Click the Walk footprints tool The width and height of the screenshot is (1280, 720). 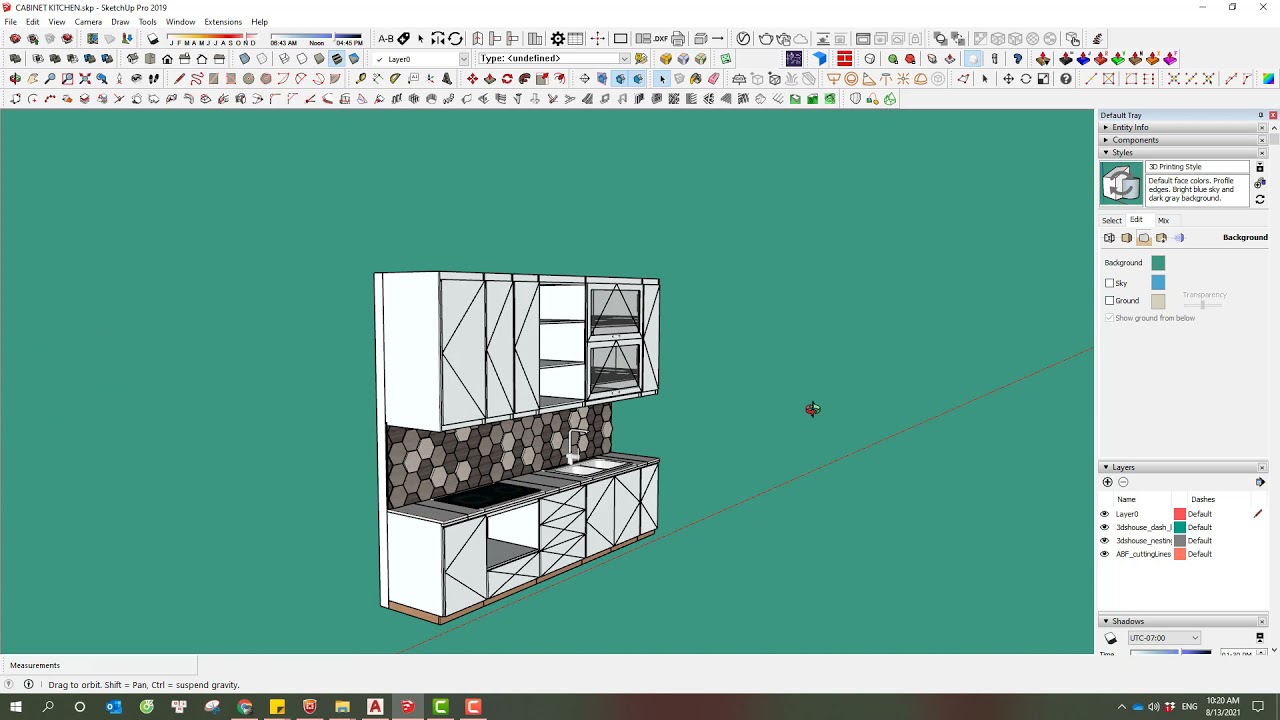[153, 78]
